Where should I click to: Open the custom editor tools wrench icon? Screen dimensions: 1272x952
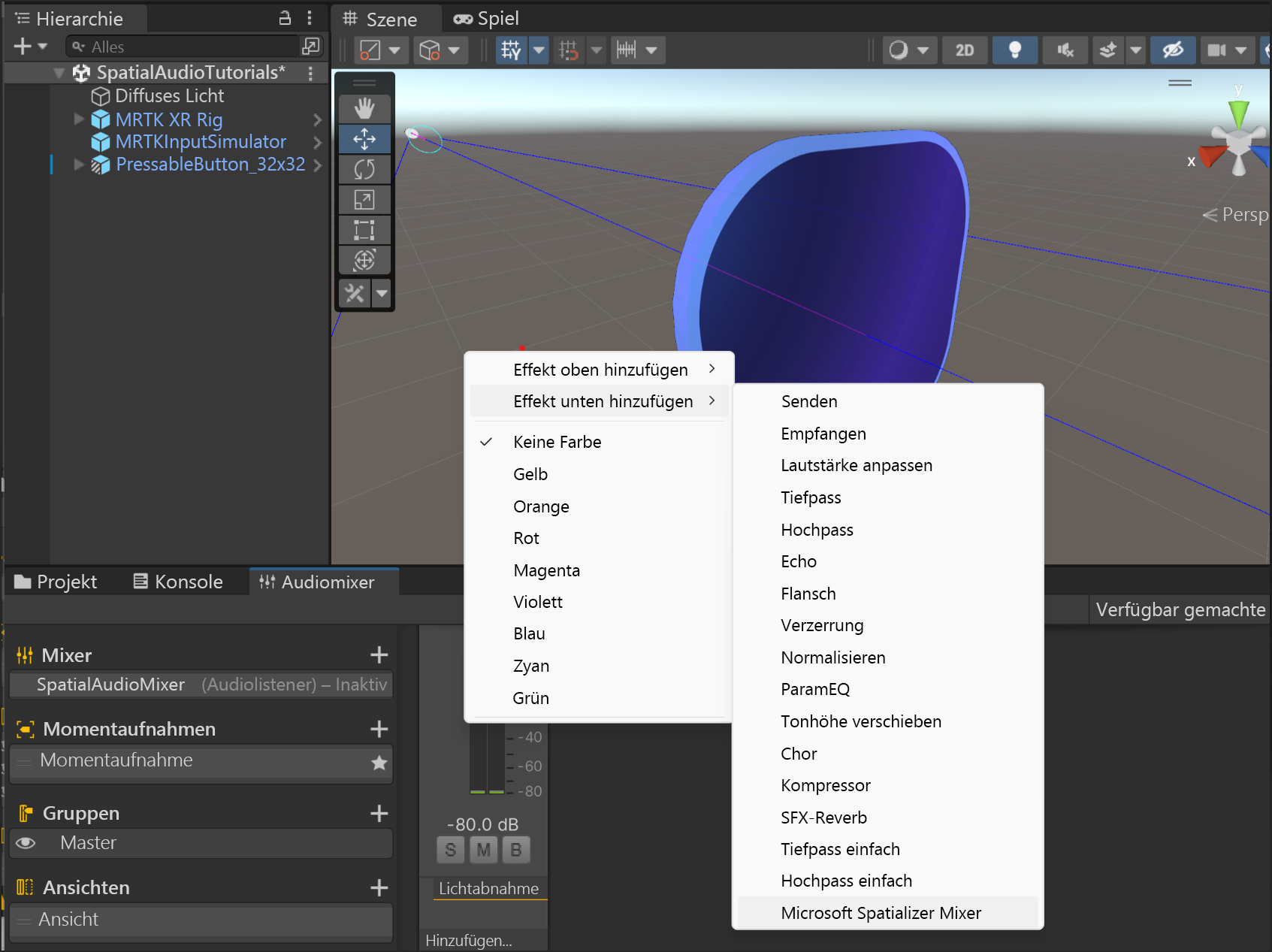tap(355, 293)
